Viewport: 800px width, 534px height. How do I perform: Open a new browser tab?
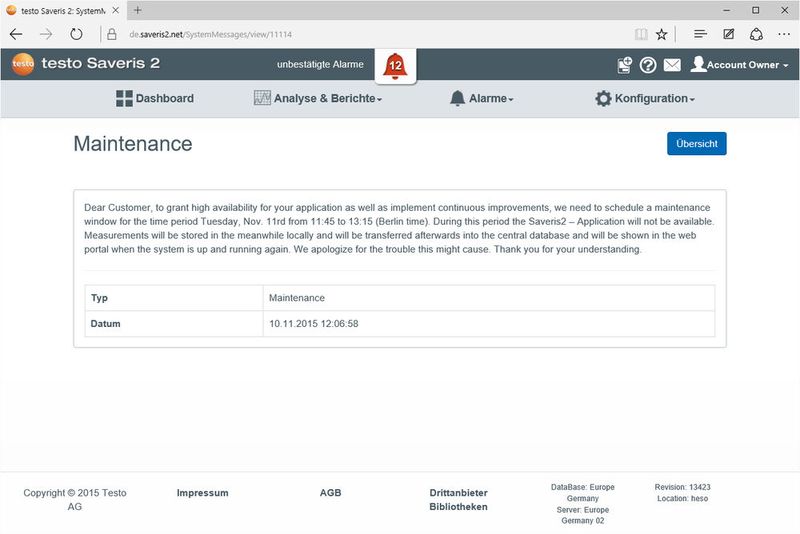(x=137, y=10)
